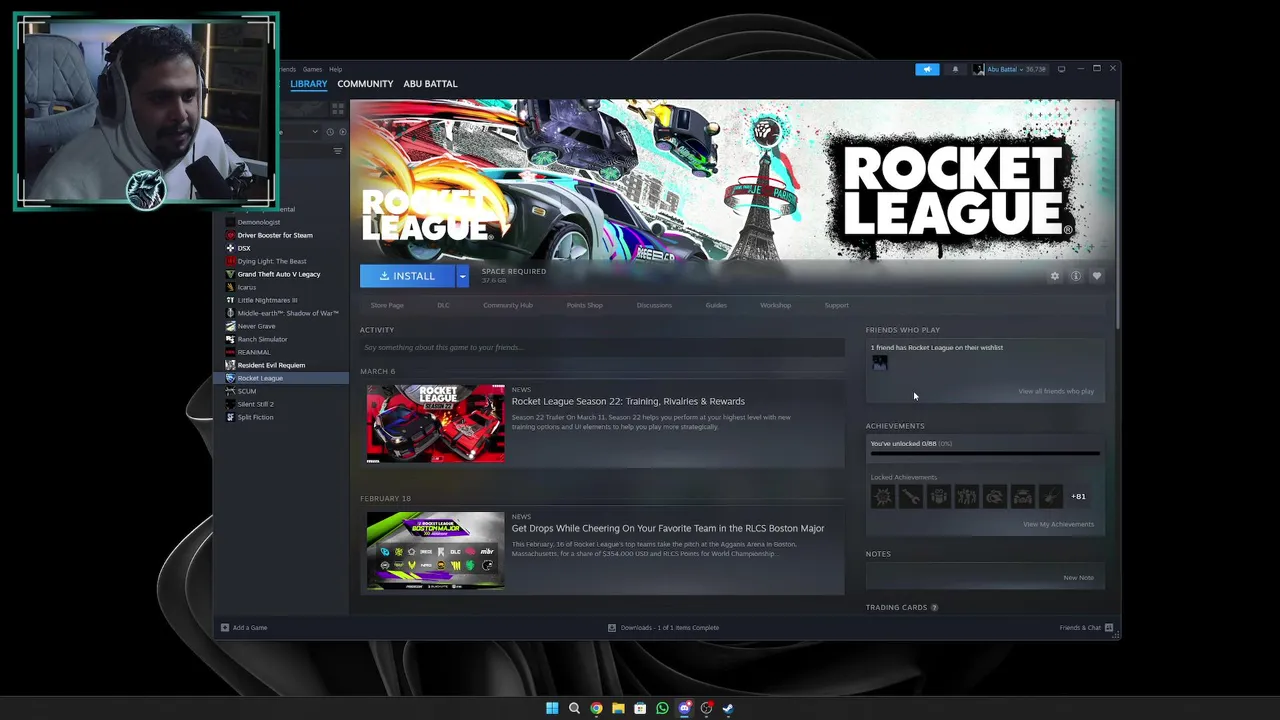Open Windows Start menu
The height and width of the screenshot is (720, 1280).
coord(552,708)
